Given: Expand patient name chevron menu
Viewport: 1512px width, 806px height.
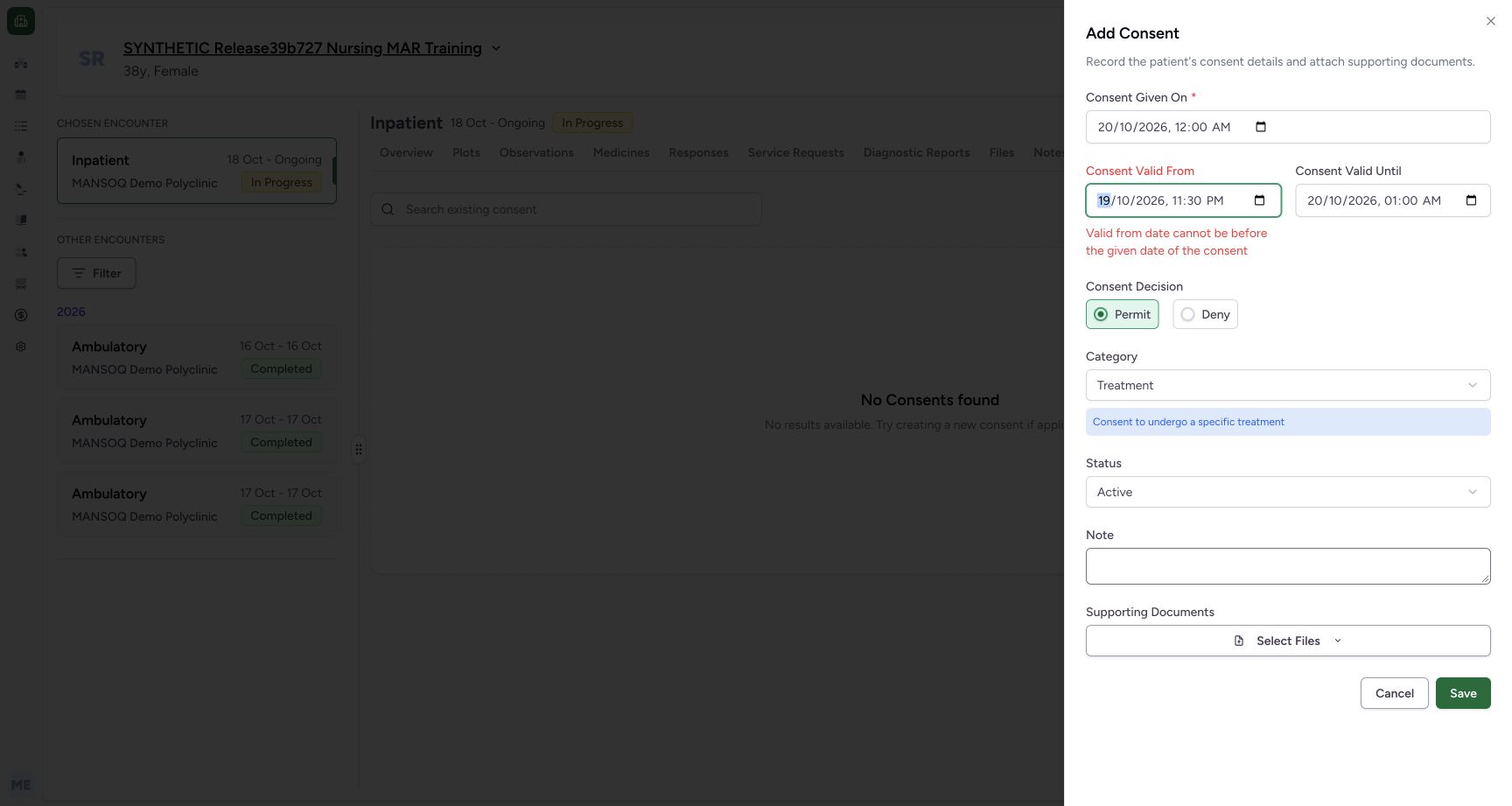Looking at the screenshot, I should click(496, 48).
